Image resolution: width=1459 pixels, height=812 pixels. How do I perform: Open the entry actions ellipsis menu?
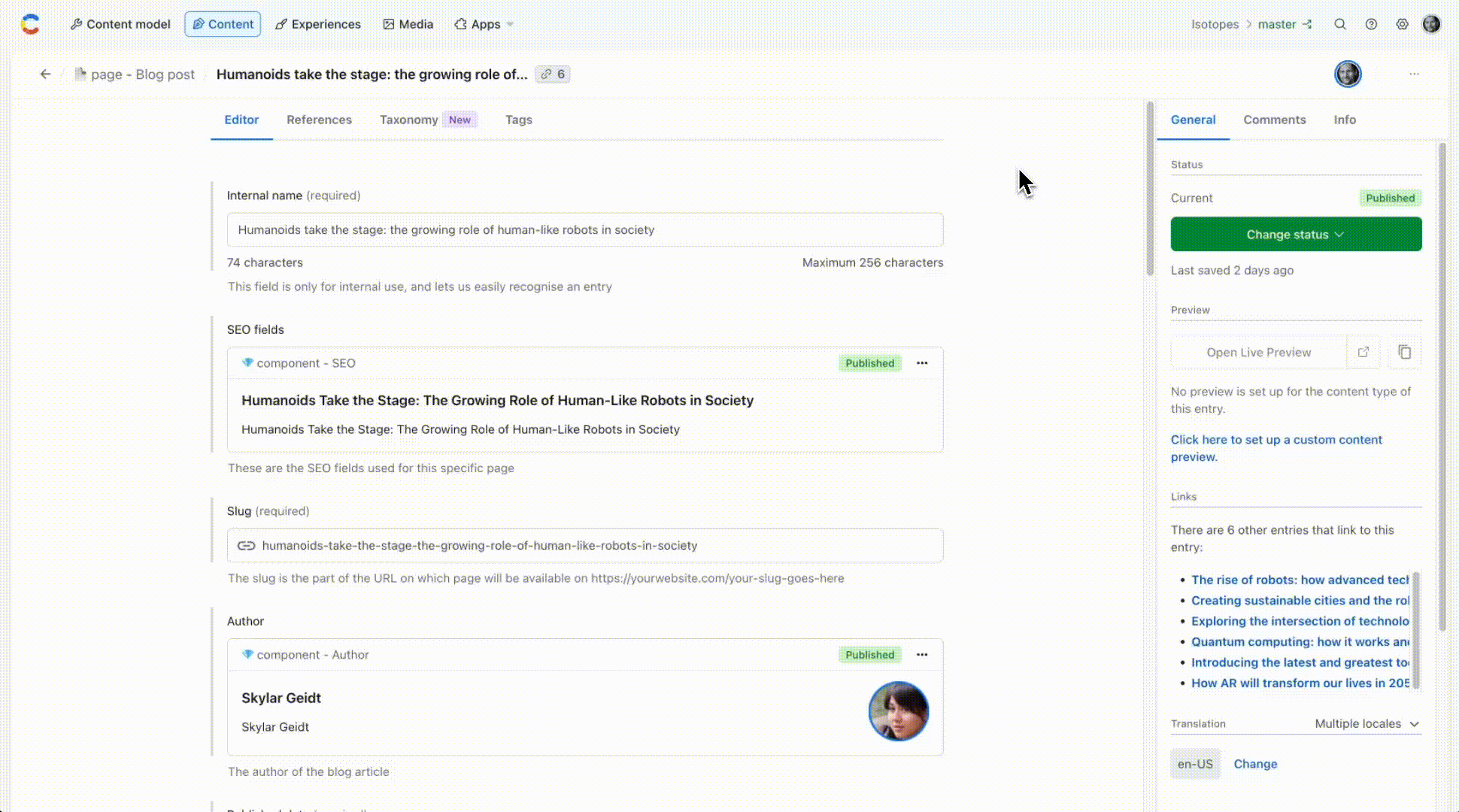click(x=1414, y=74)
